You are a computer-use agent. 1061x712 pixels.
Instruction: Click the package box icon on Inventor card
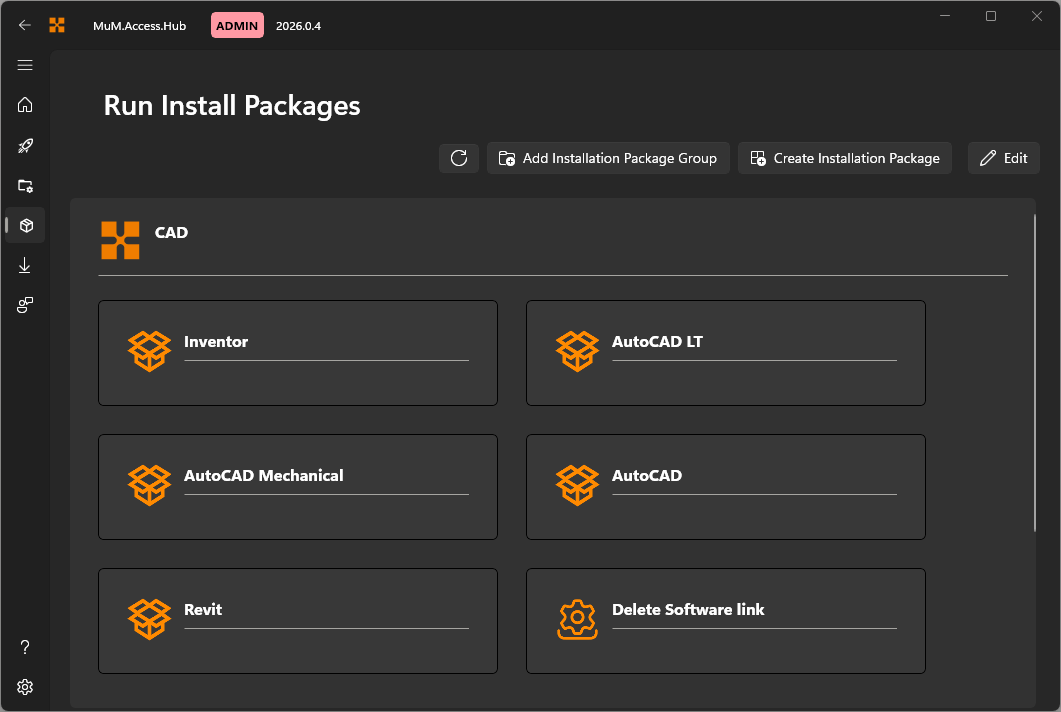click(x=149, y=351)
